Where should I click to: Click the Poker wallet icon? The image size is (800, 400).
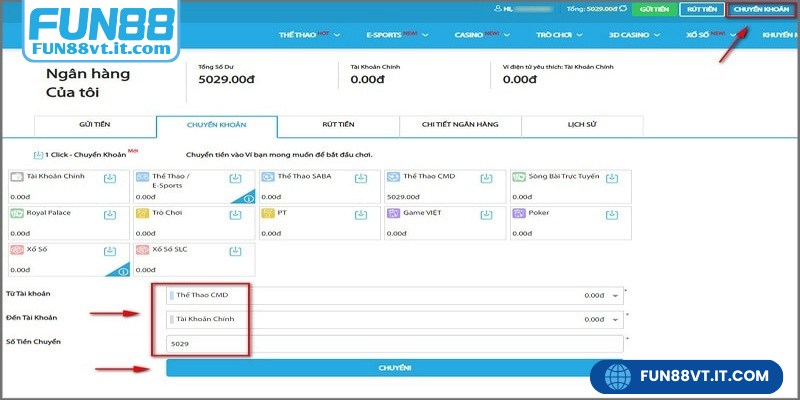pyautogui.click(x=519, y=213)
